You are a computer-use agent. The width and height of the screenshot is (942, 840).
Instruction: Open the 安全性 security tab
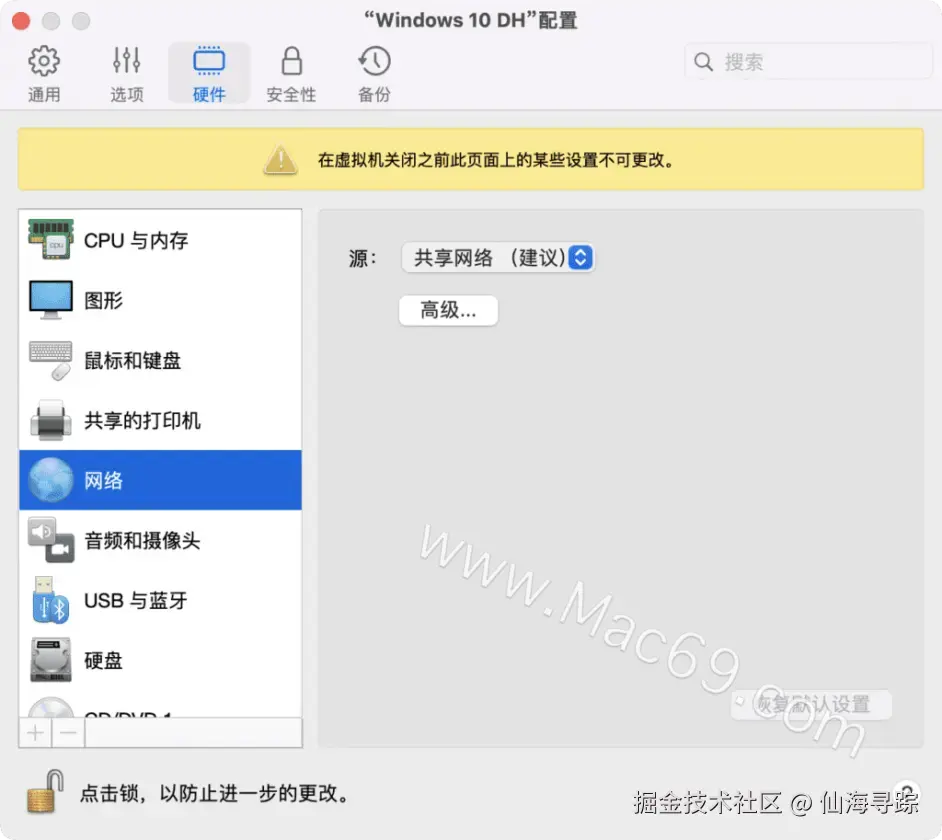click(x=291, y=74)
